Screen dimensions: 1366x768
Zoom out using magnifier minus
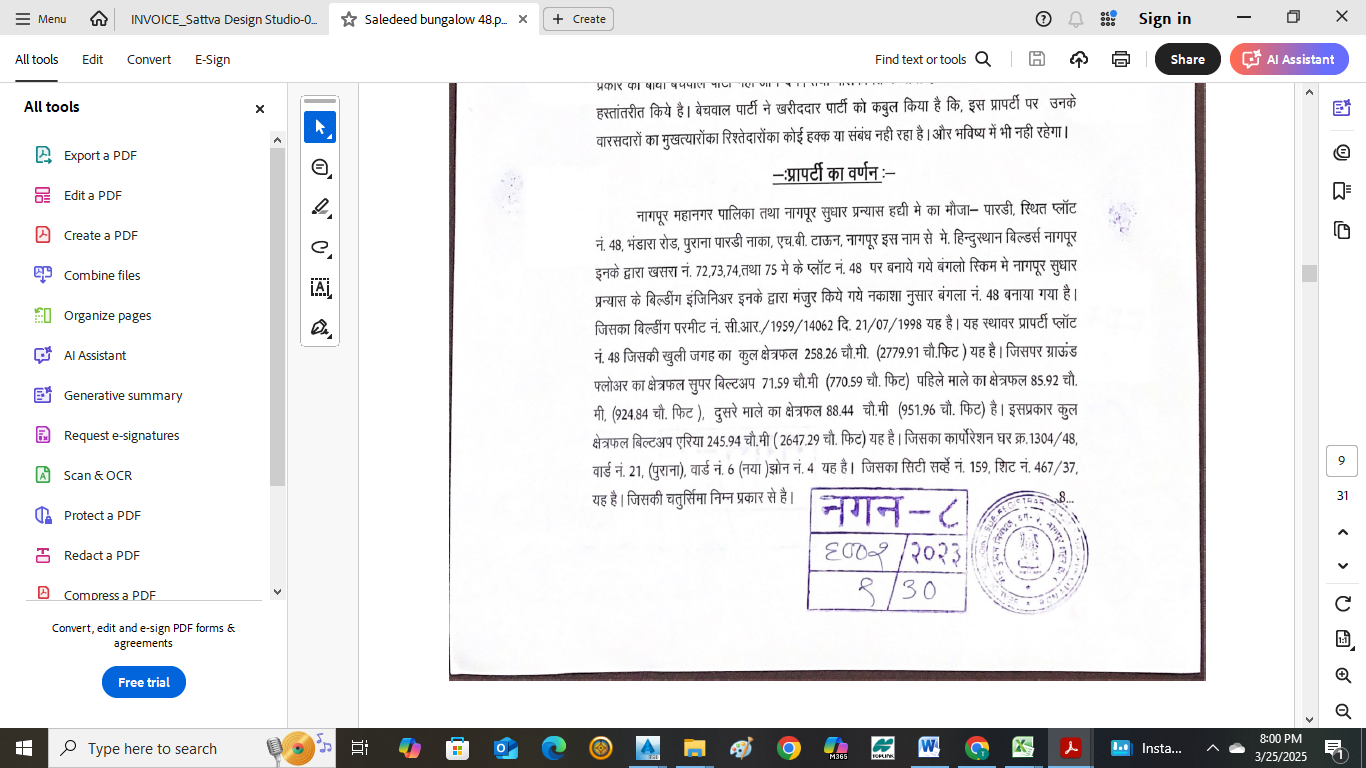pyautogui.click(x=1343, y=711)
